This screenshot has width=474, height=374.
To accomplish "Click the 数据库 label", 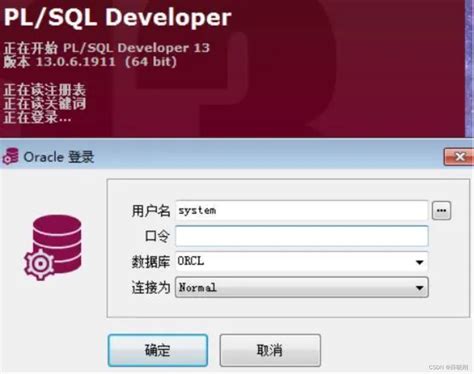I will tap(151, 262).
